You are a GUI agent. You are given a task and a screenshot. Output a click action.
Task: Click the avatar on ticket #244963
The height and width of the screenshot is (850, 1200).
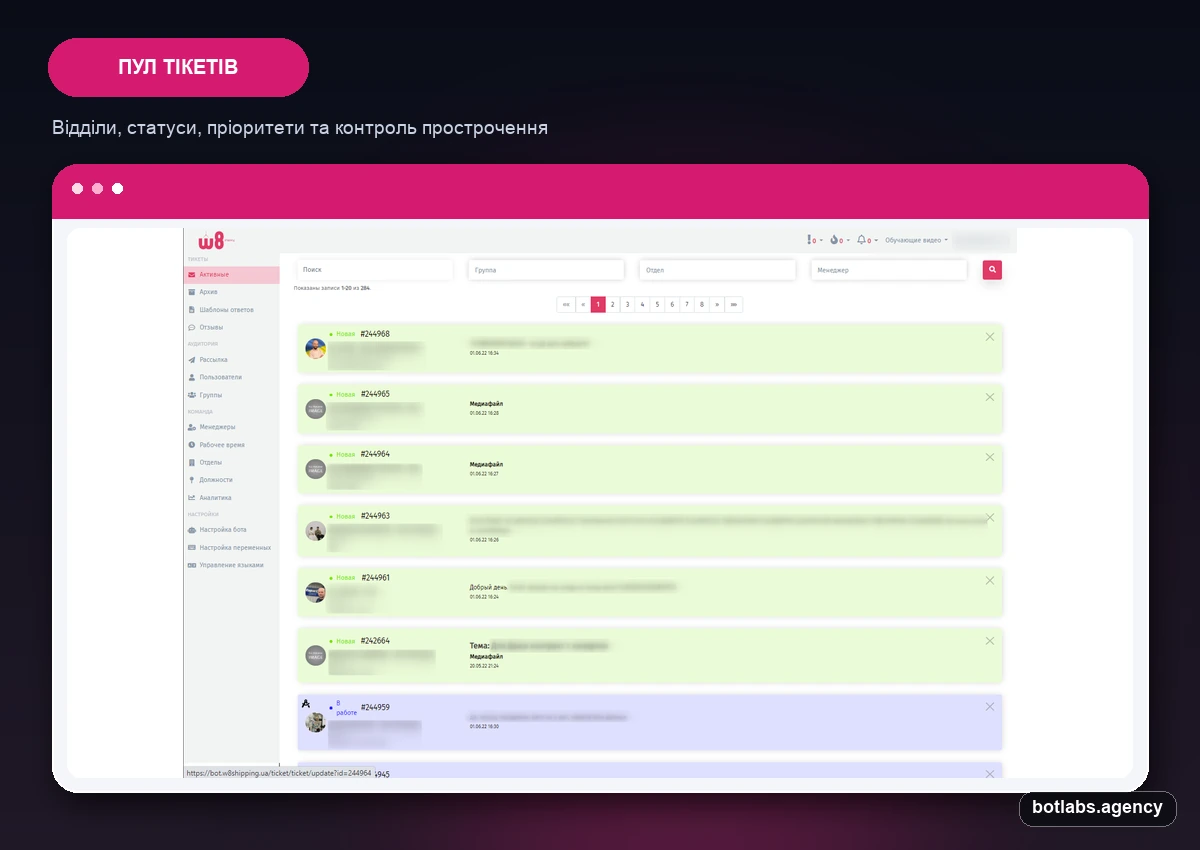coord(315,531)
